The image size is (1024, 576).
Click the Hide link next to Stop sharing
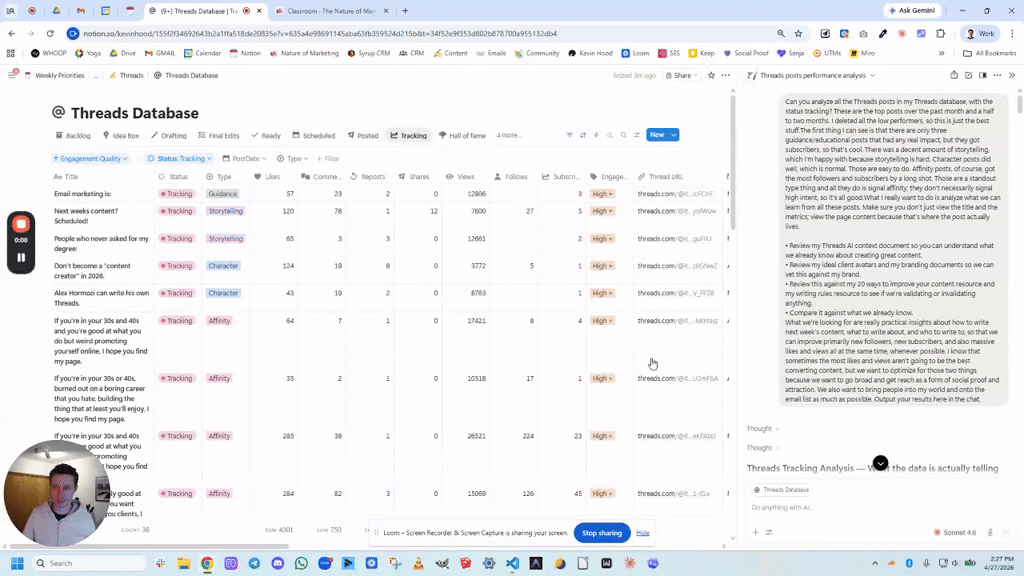643,533
